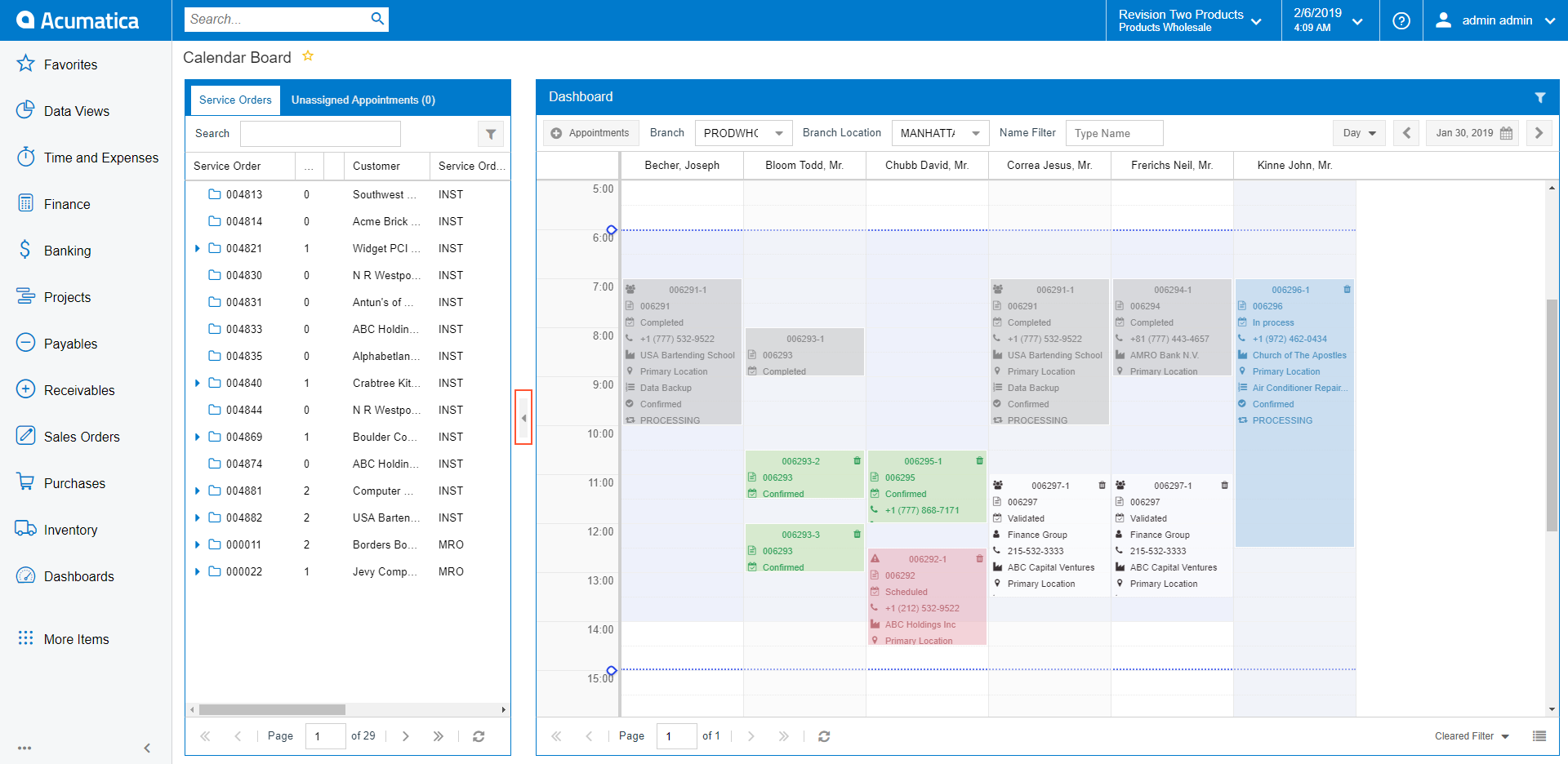The height and width of the screenshot is (764, 1568).
Task: Open the Cleared Filter button
Action: (x=1471, y=736)
